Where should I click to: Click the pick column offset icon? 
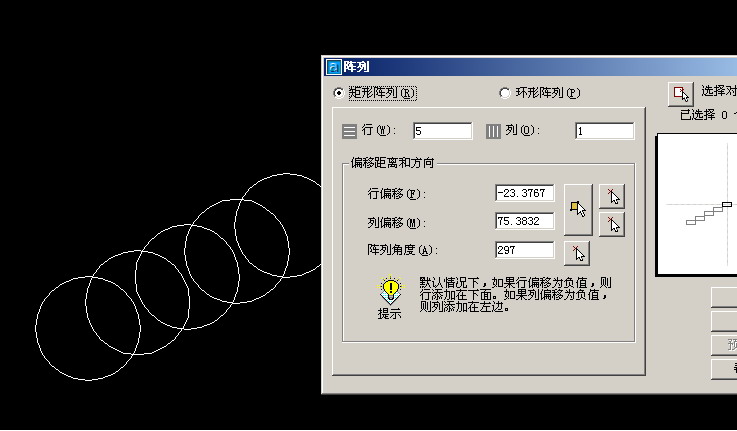pos(612,224)
